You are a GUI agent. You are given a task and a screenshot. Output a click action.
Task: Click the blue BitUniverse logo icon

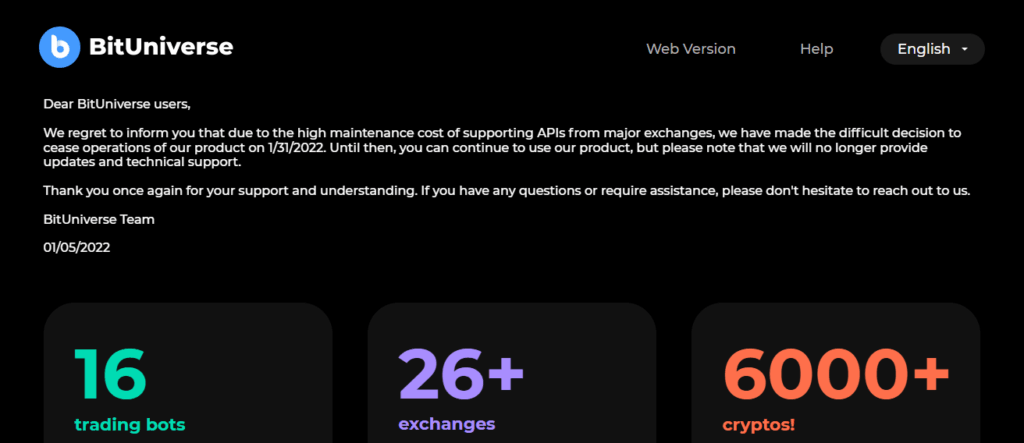59,46
